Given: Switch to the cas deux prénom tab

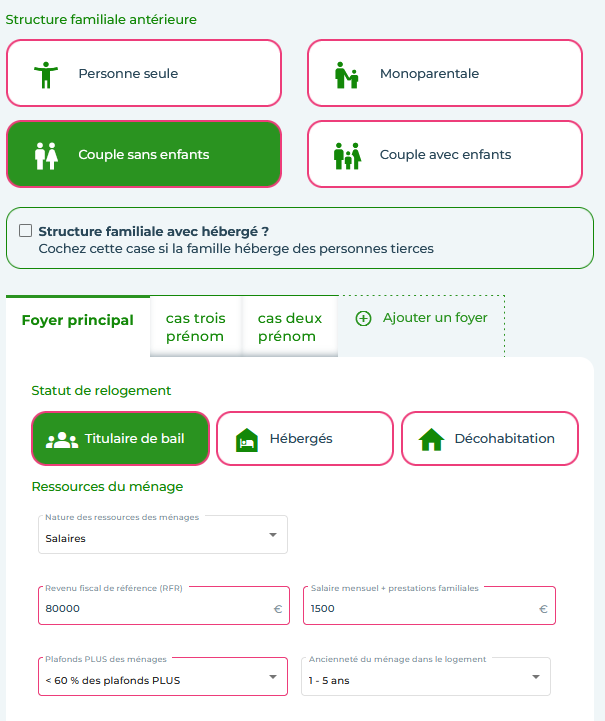Looking at the screenshot, I should [290, 327].
